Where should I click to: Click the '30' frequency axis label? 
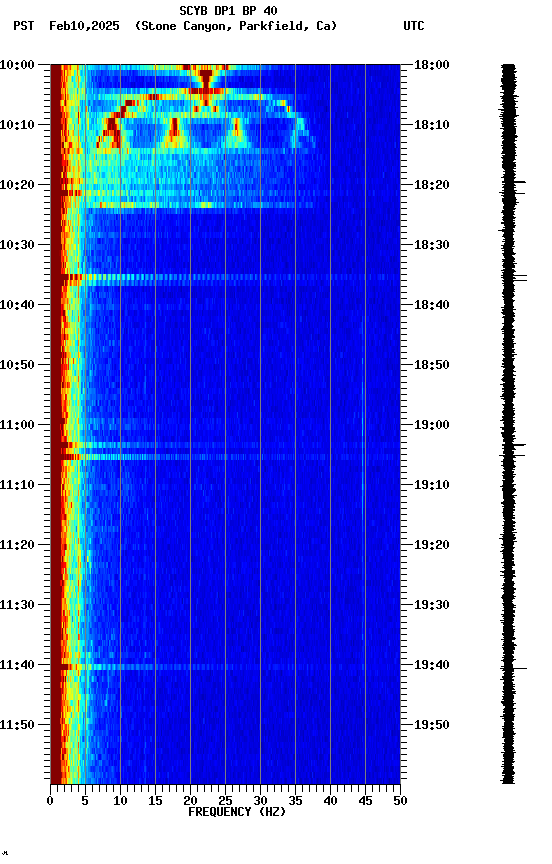[261, 801]
